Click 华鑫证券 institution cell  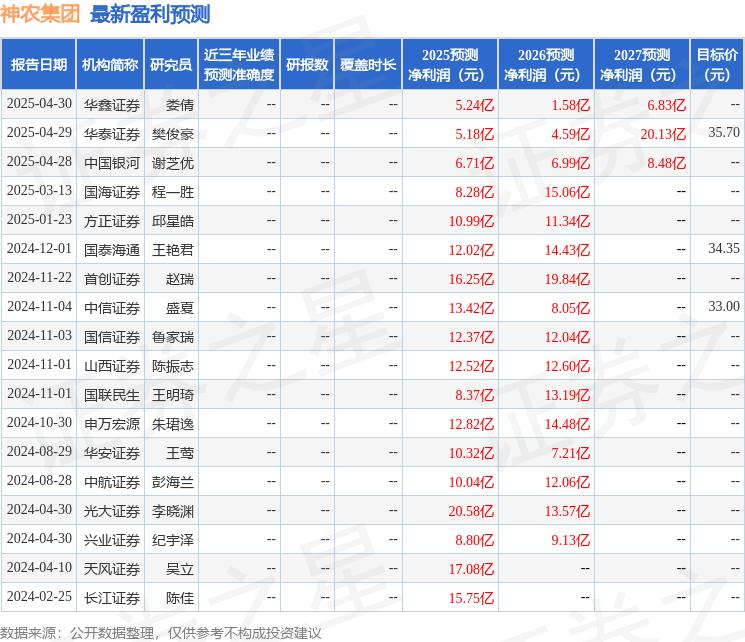click(112, 105)
